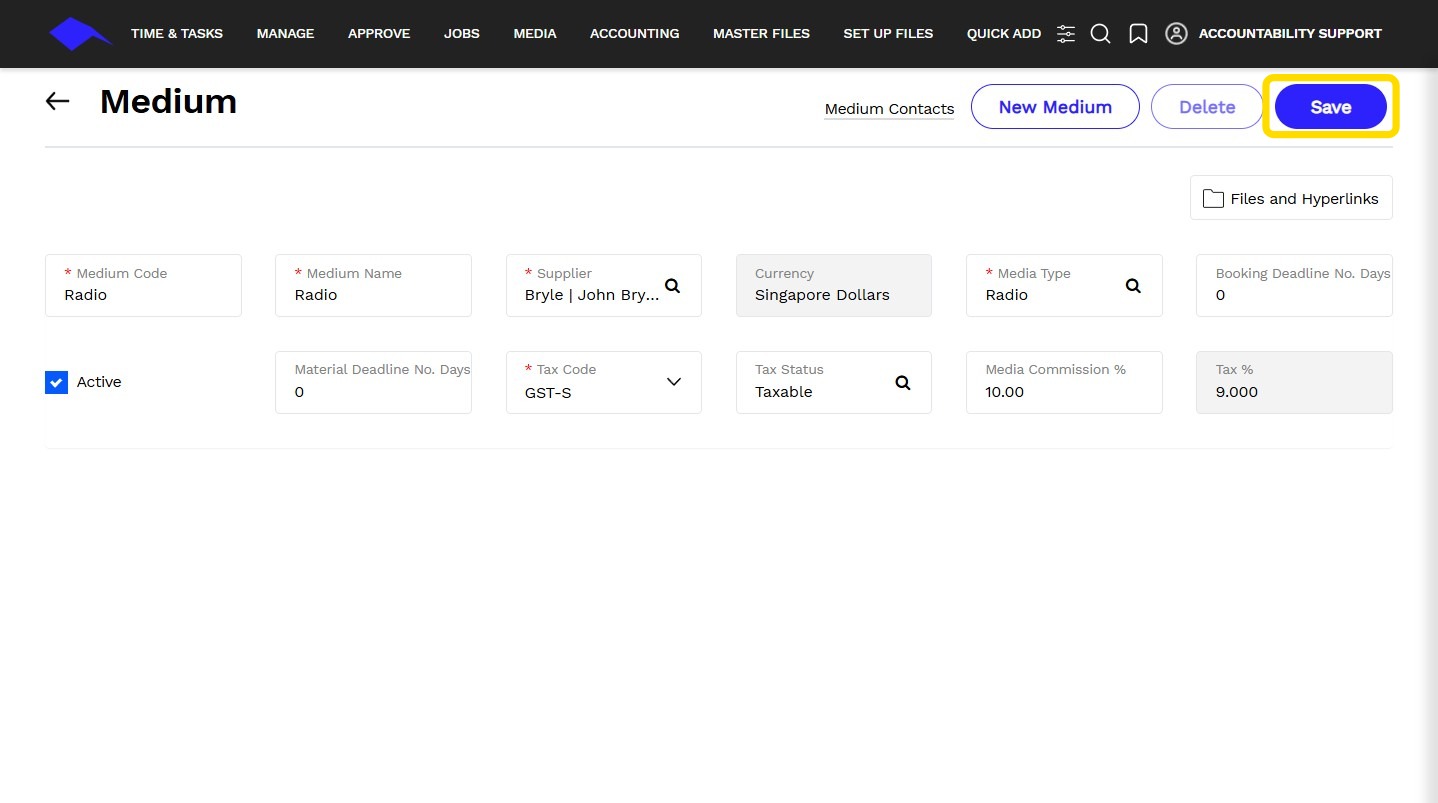
Task: Open Supplier lookup search icon
Action: click(673, 285)
